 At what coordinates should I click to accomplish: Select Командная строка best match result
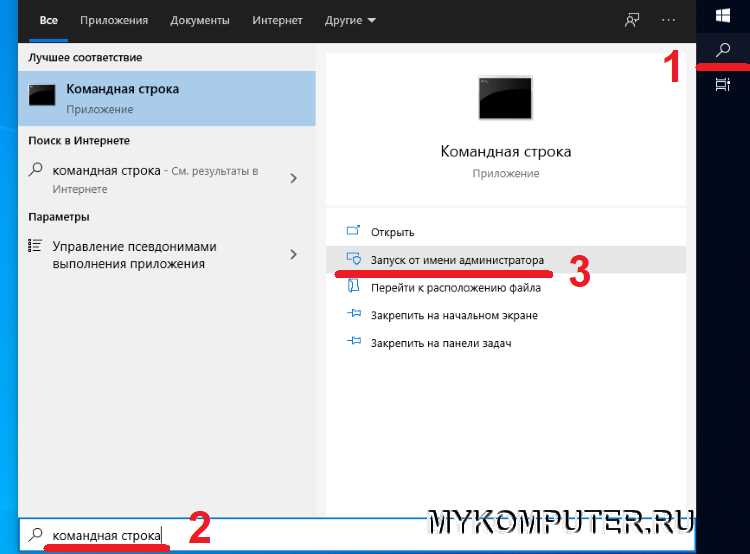click(x=167, y=99)
